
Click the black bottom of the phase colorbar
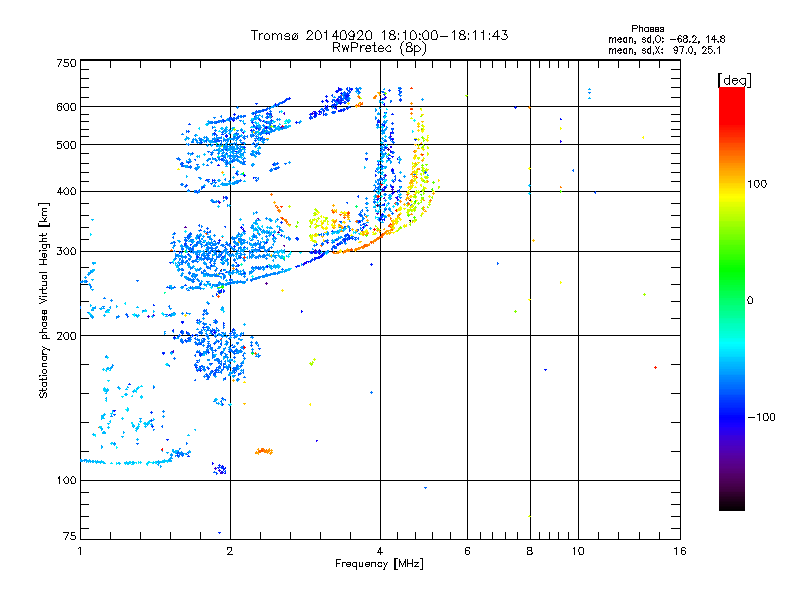click(732, 503)
